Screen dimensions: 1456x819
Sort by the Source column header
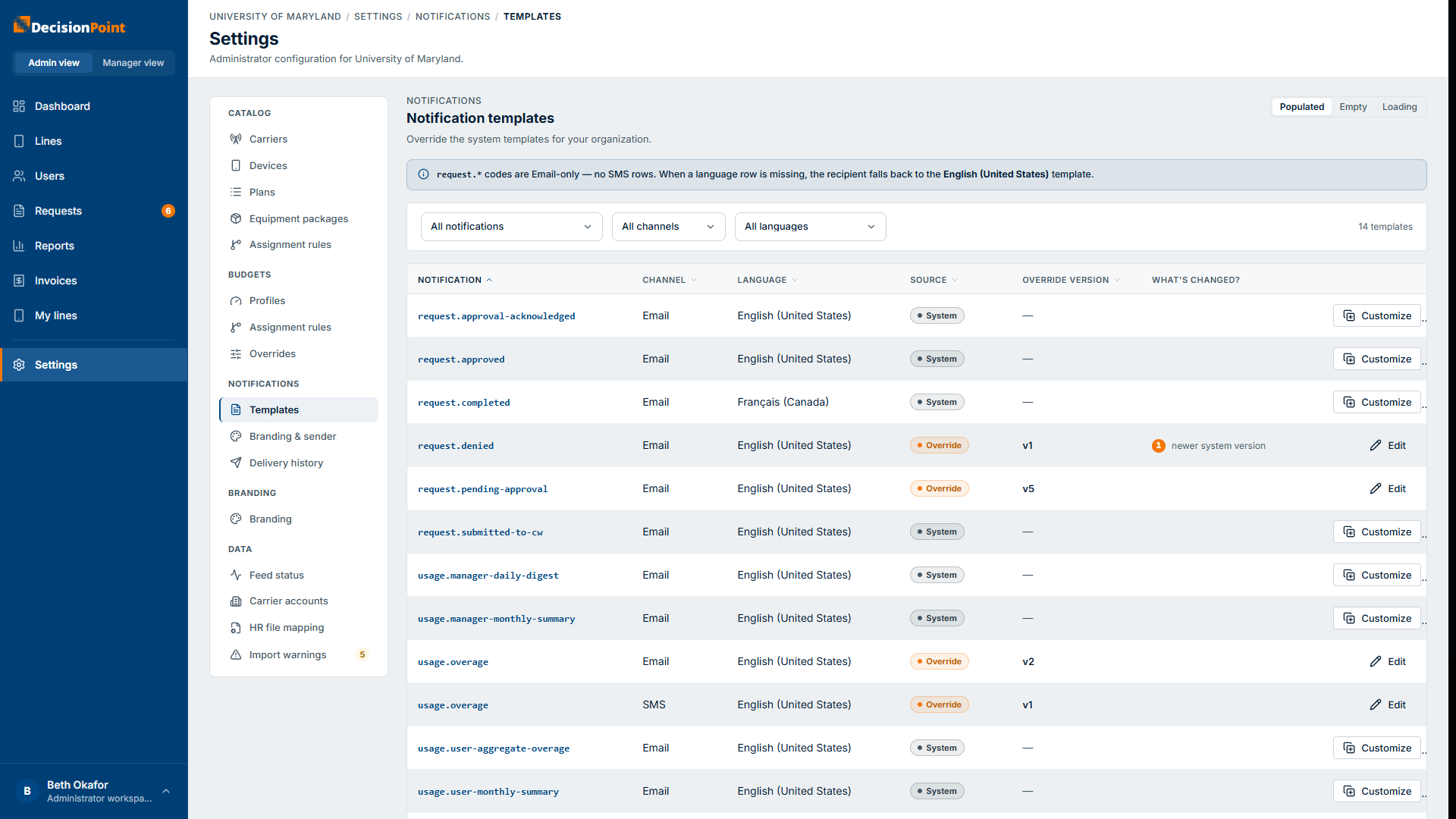pos(934,280)
